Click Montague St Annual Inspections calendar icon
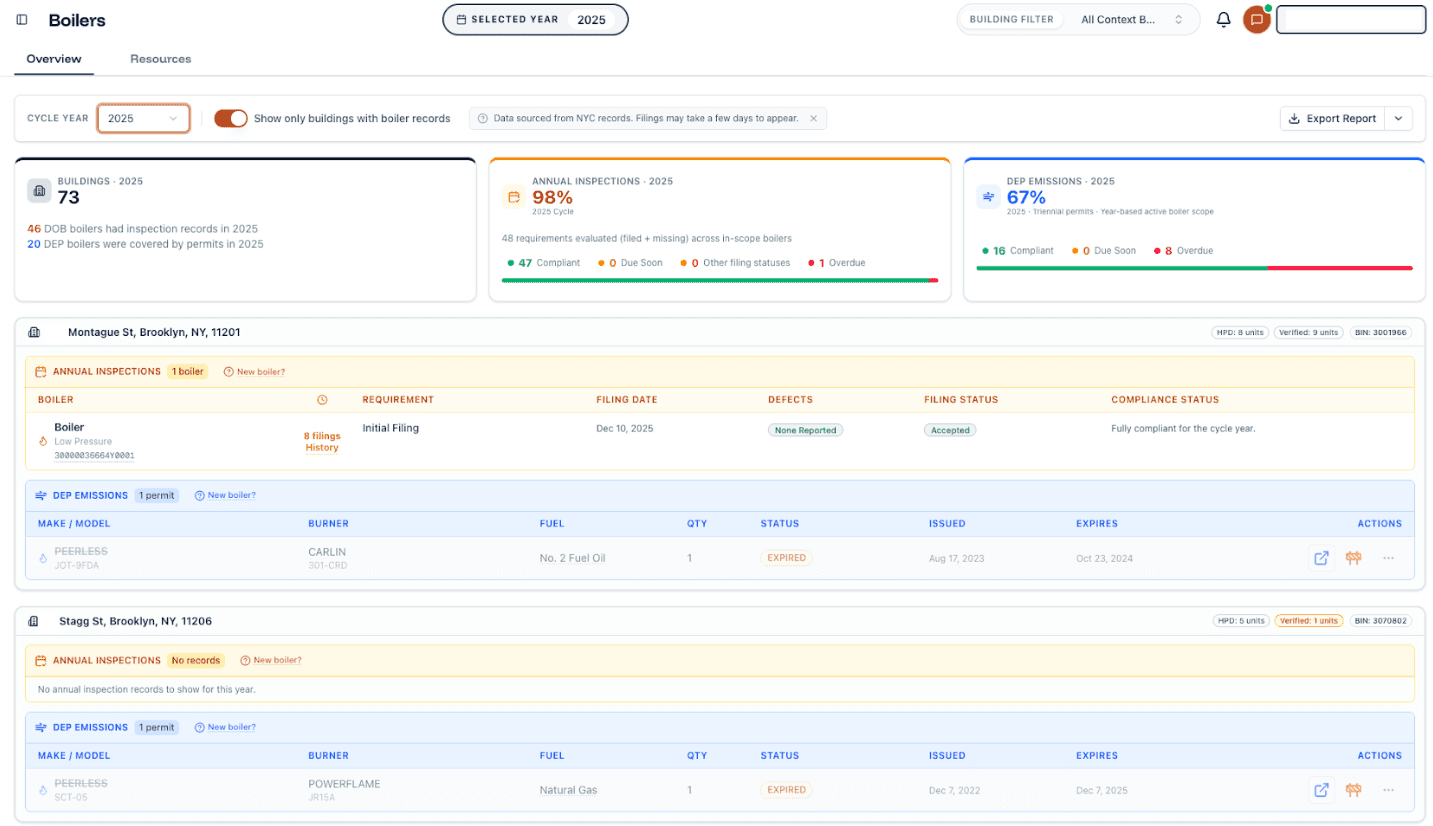 pyautogui.click(x=41, y=371)
